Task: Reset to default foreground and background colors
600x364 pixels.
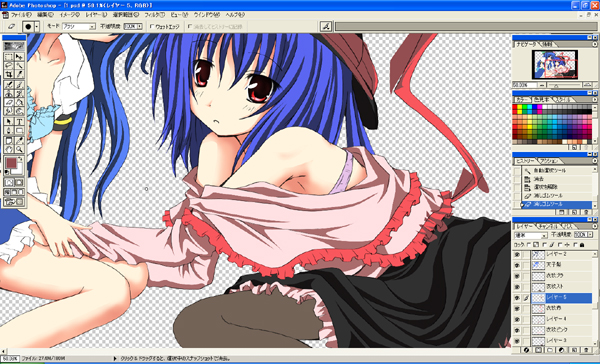Action: click(x=7, y=173)
